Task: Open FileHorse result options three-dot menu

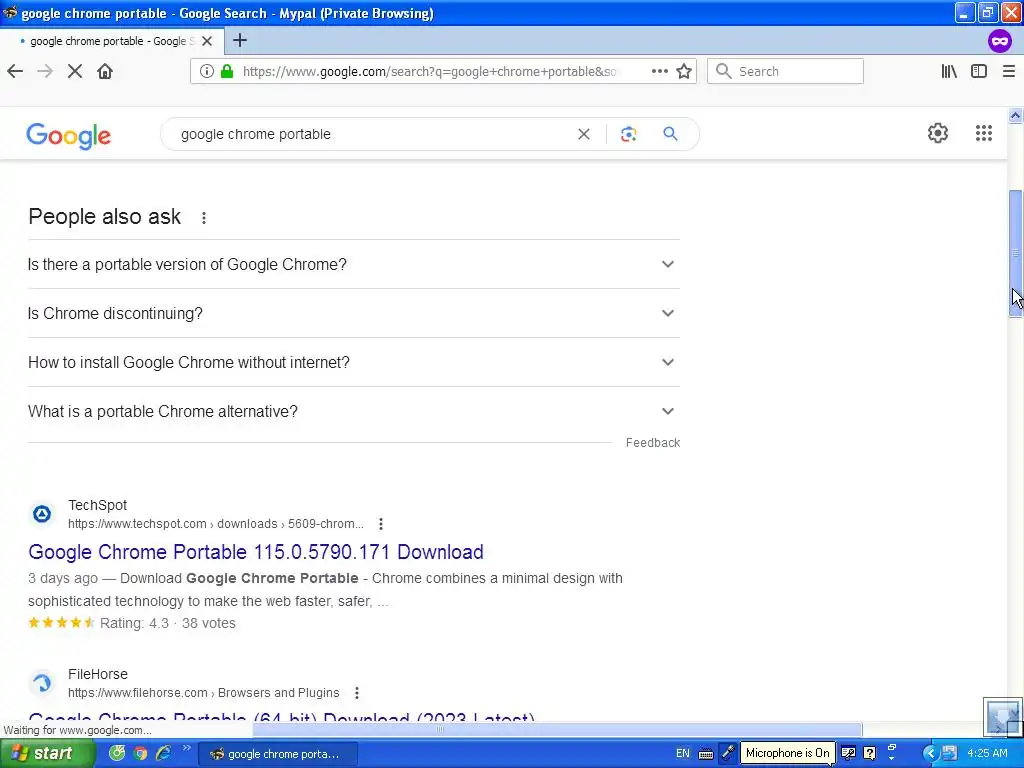Action: pos(357,693)
